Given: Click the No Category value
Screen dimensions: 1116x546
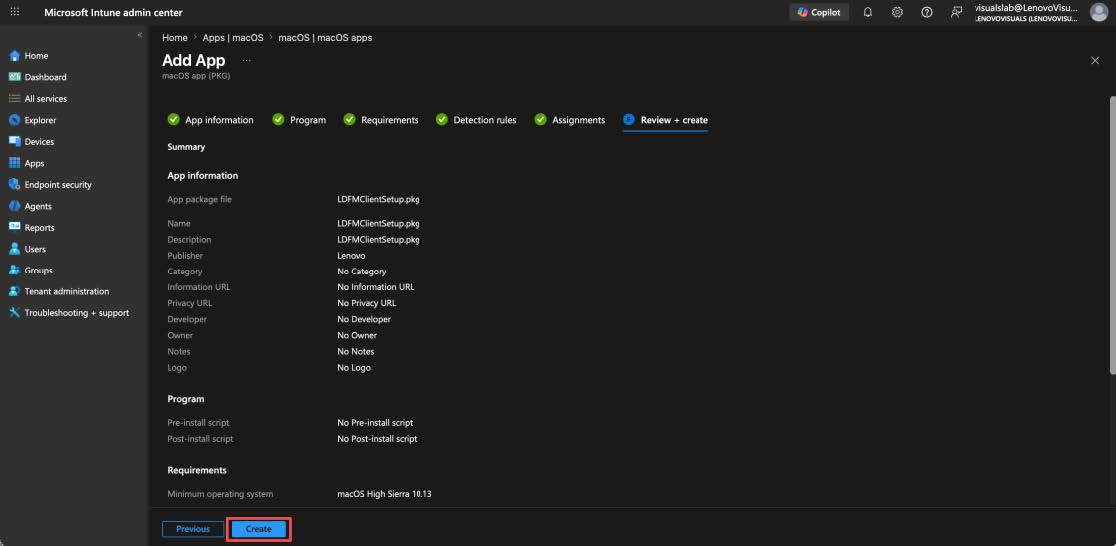Looking at the screenshot, I should click(362, 271).
